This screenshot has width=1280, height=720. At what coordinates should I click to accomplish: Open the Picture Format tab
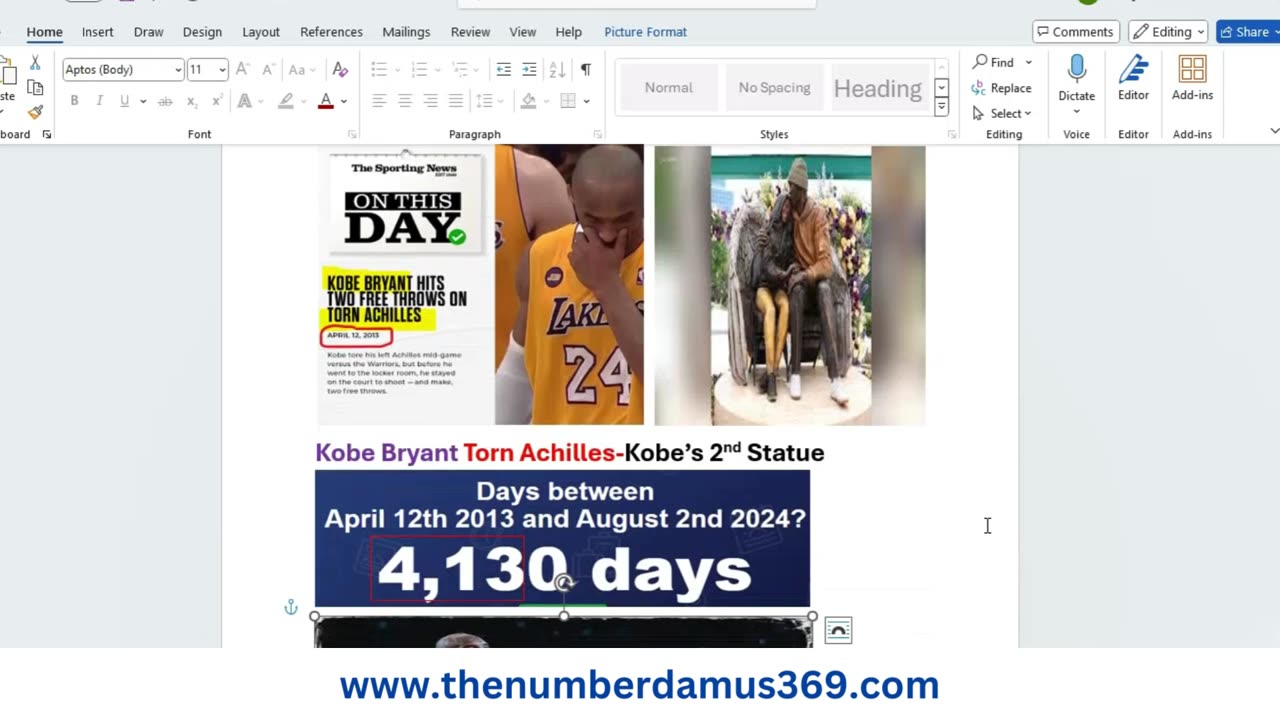[645, 32]
